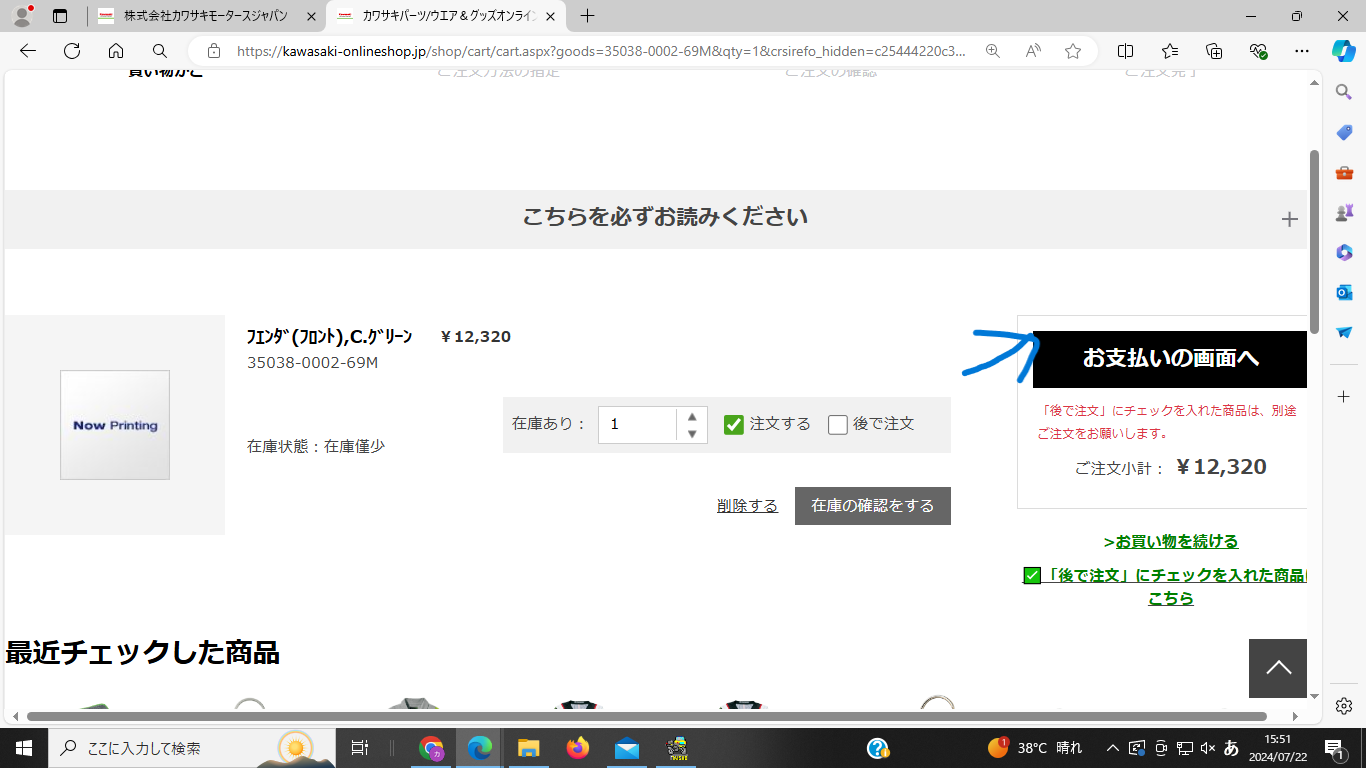The height and width of the screenshot is (768, 1366).
Task: Proceed with お支払いの画面へ button
Action: 1170,358
